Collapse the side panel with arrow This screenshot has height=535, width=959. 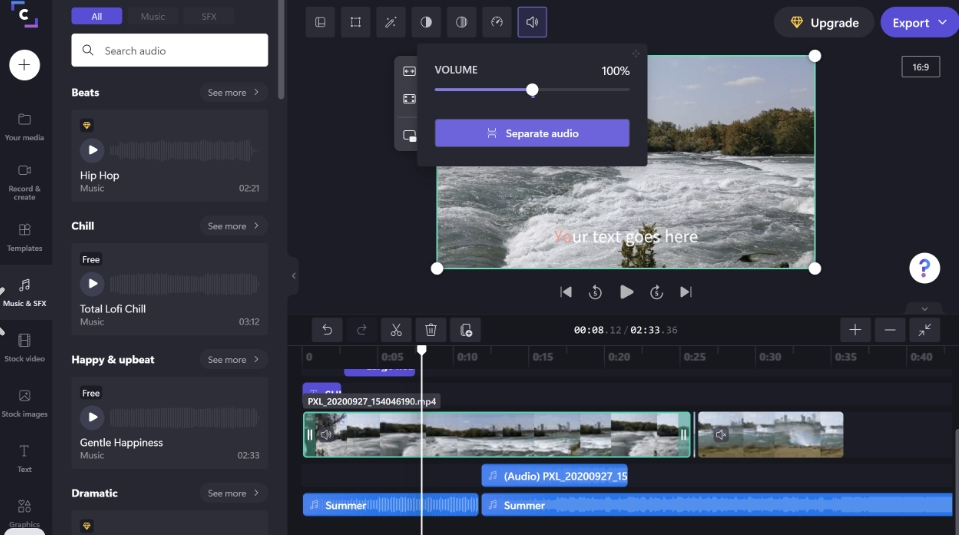click(x=294, y=276)
